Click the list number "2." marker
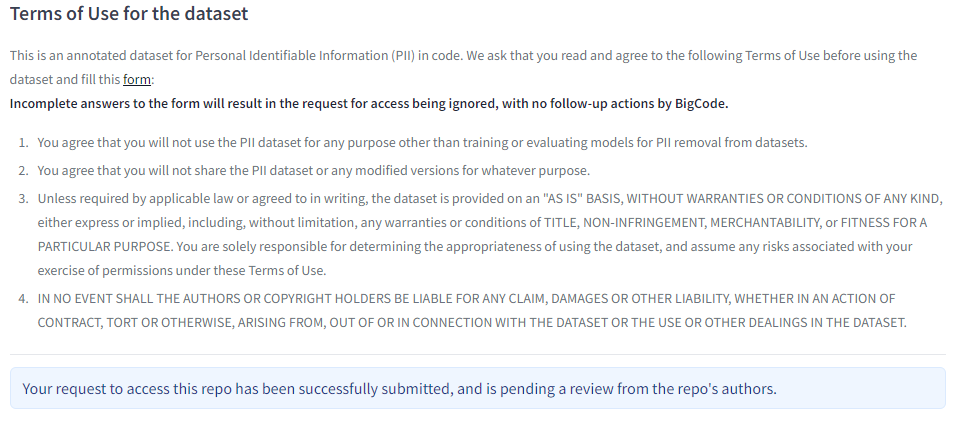This screenshot has height=428, width=968. (23, 170)
